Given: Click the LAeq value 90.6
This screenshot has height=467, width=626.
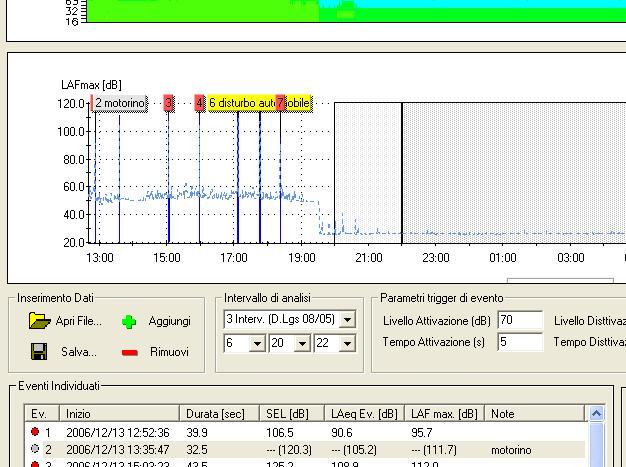Looking at the screenshot, I should pyautogui.click(x=342, y=433).
